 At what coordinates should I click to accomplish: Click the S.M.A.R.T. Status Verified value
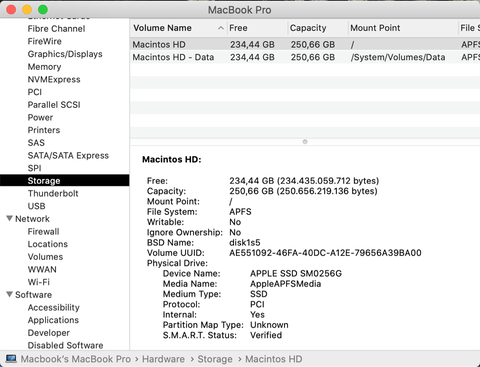pos(266,335)
